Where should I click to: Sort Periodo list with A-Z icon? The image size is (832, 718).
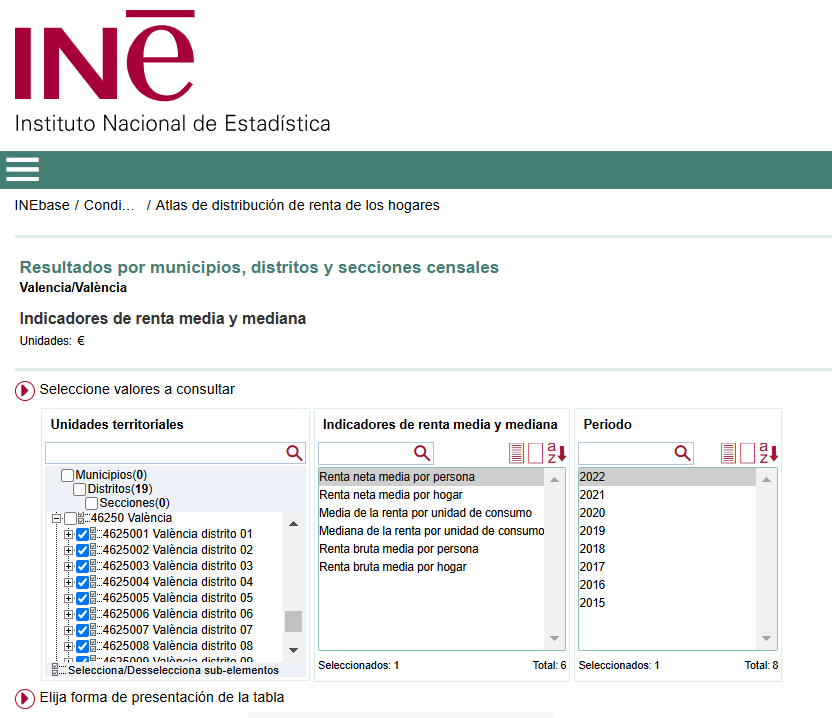[x=768, y=453]
